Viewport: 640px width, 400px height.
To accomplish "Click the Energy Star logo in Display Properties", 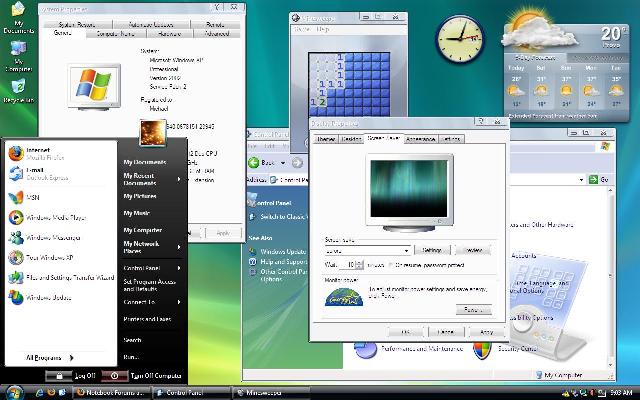I will pyautogui.click(x=344, y=297).
